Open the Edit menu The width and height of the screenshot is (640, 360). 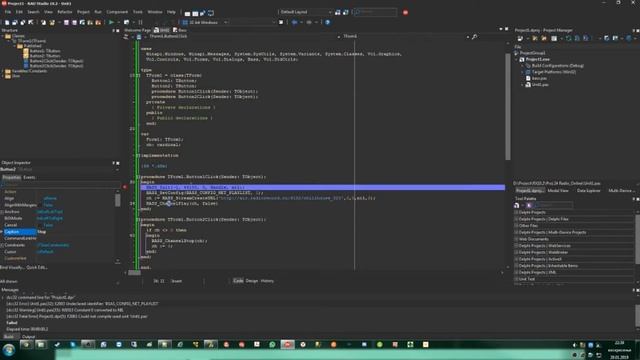coord(19,12)
